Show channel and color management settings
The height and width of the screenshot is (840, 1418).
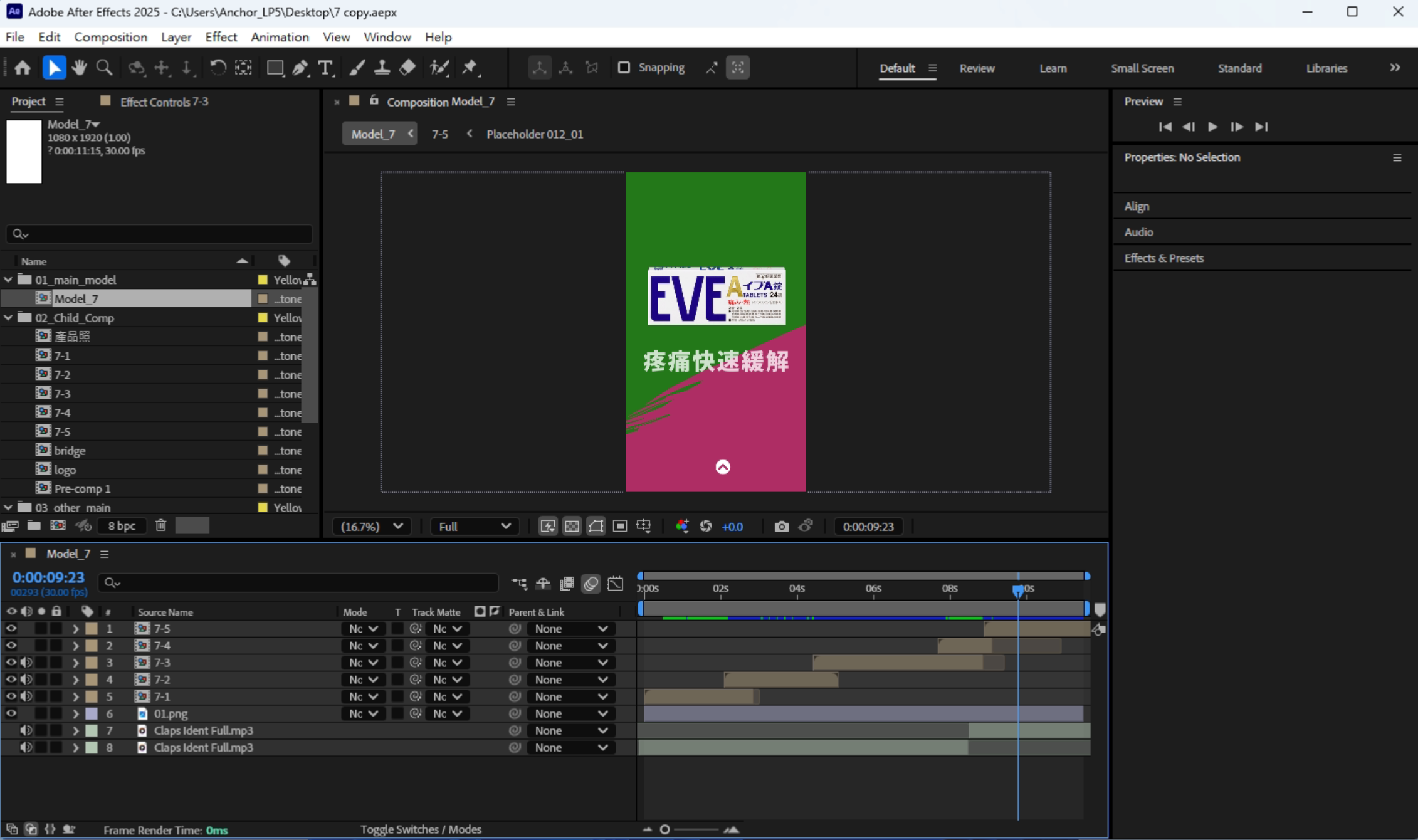pyautogui.click(x=682, y=527)
